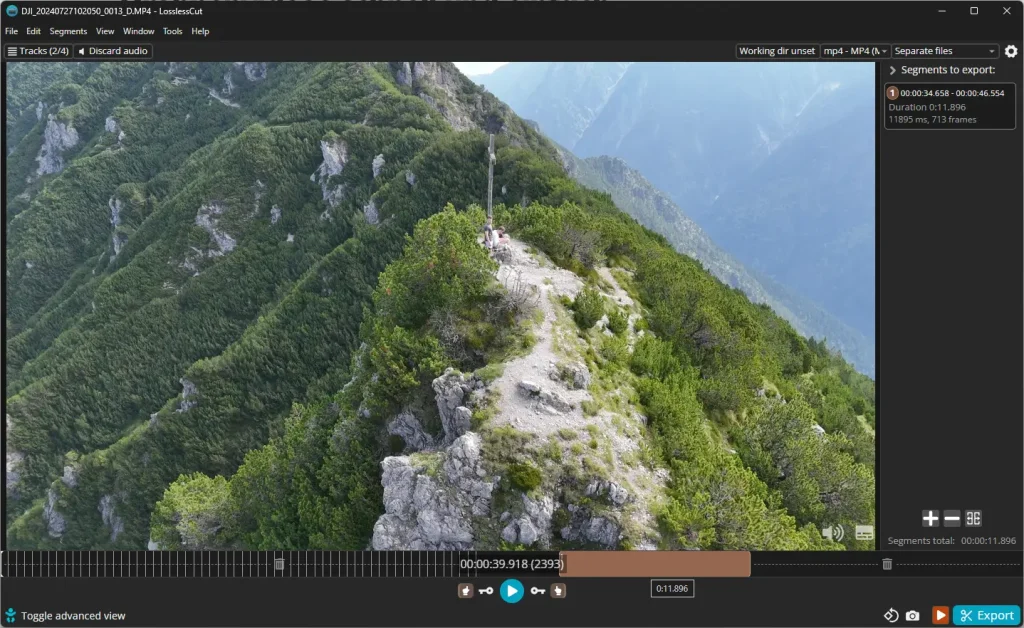Click the Export button

[x=987, y=616]
